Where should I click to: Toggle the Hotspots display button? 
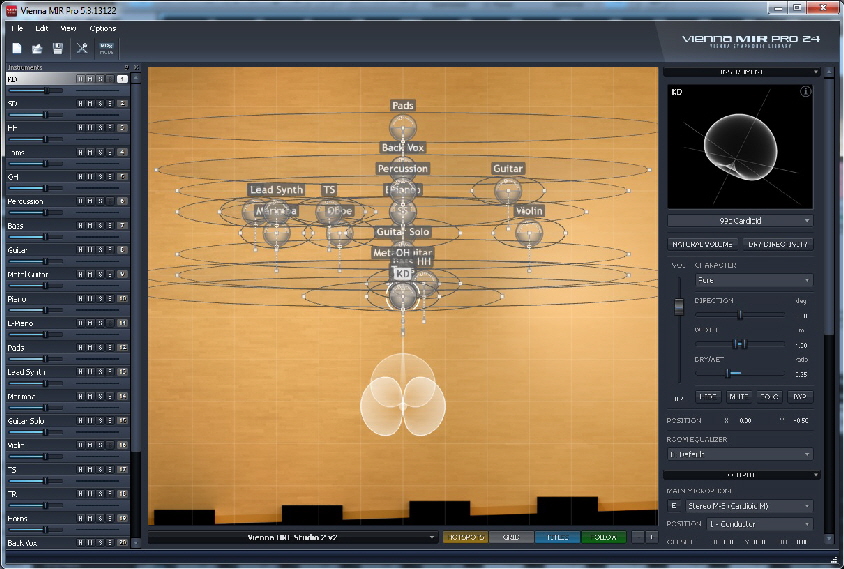[466, 537]
